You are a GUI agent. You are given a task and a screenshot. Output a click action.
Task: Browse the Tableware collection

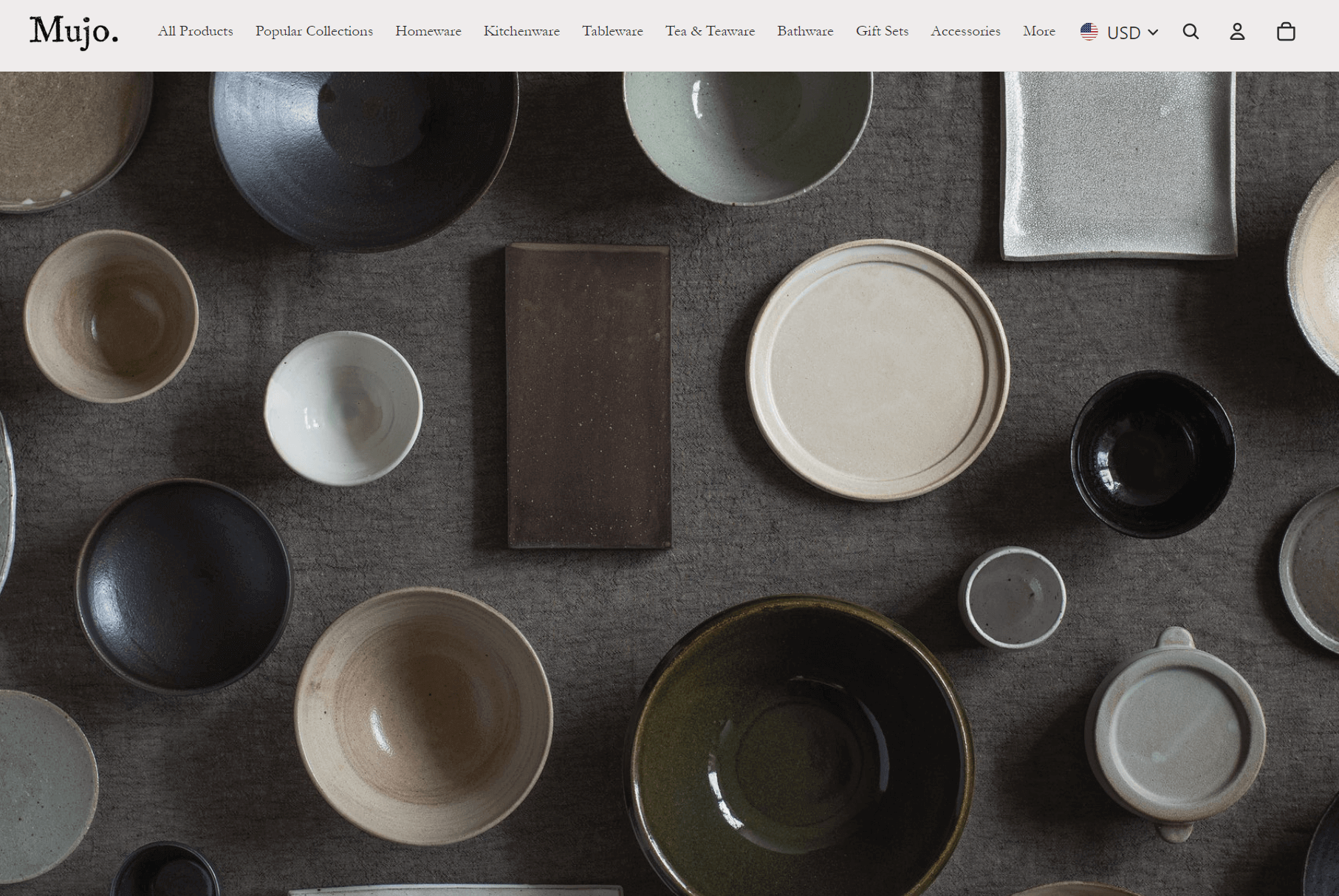click(613, 32)
